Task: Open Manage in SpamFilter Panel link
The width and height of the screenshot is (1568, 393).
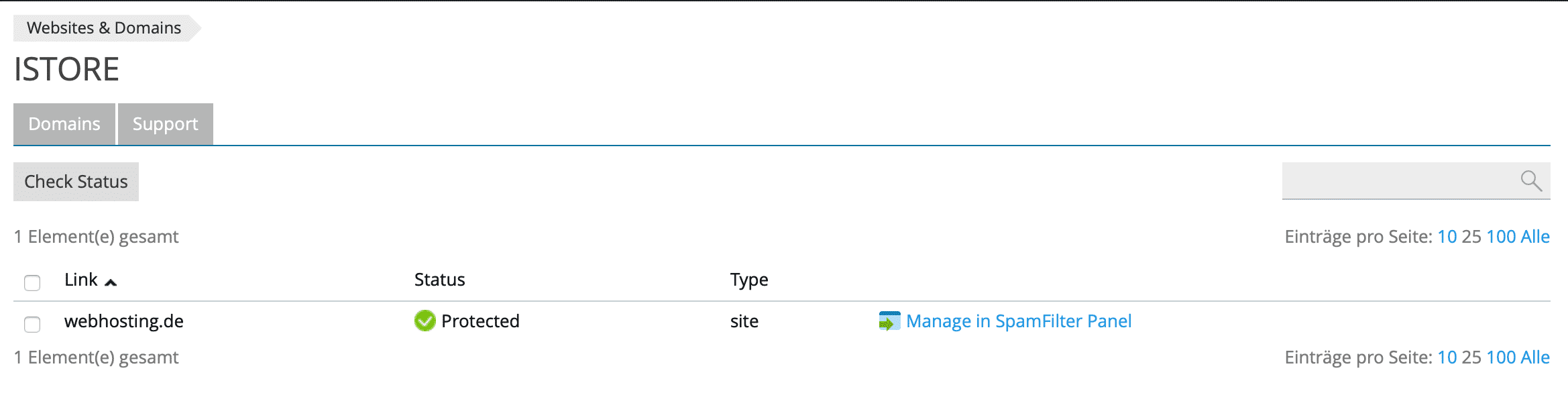Action: point(1018,321)
